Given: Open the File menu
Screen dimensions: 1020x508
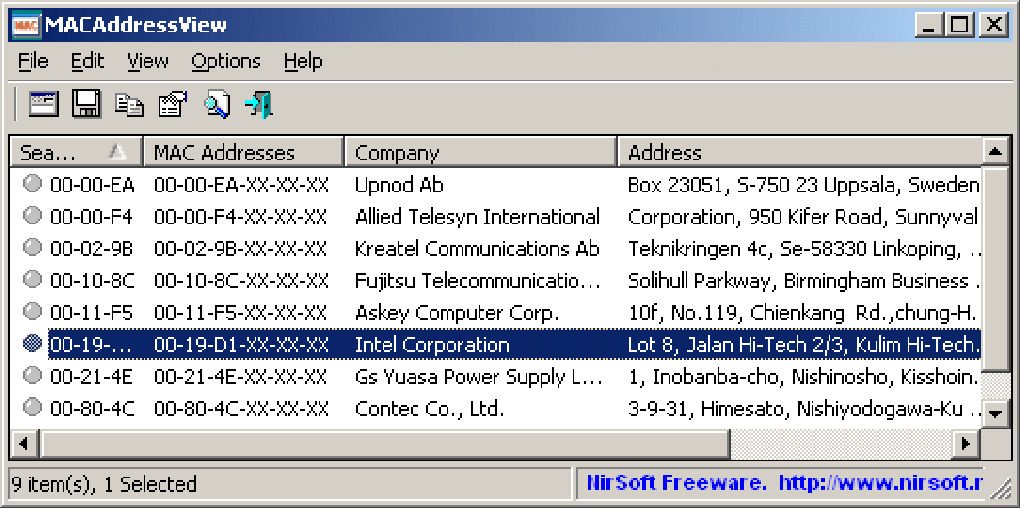Looking at the screenshot, I should pyautogui.click(x=33, y=61).
